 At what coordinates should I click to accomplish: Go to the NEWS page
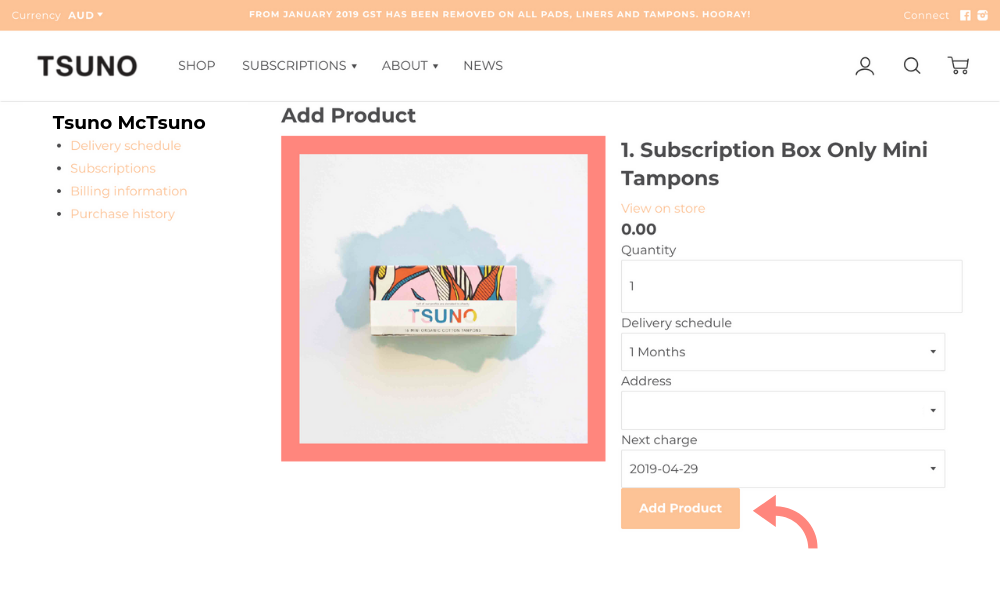(x=482, y=66)
